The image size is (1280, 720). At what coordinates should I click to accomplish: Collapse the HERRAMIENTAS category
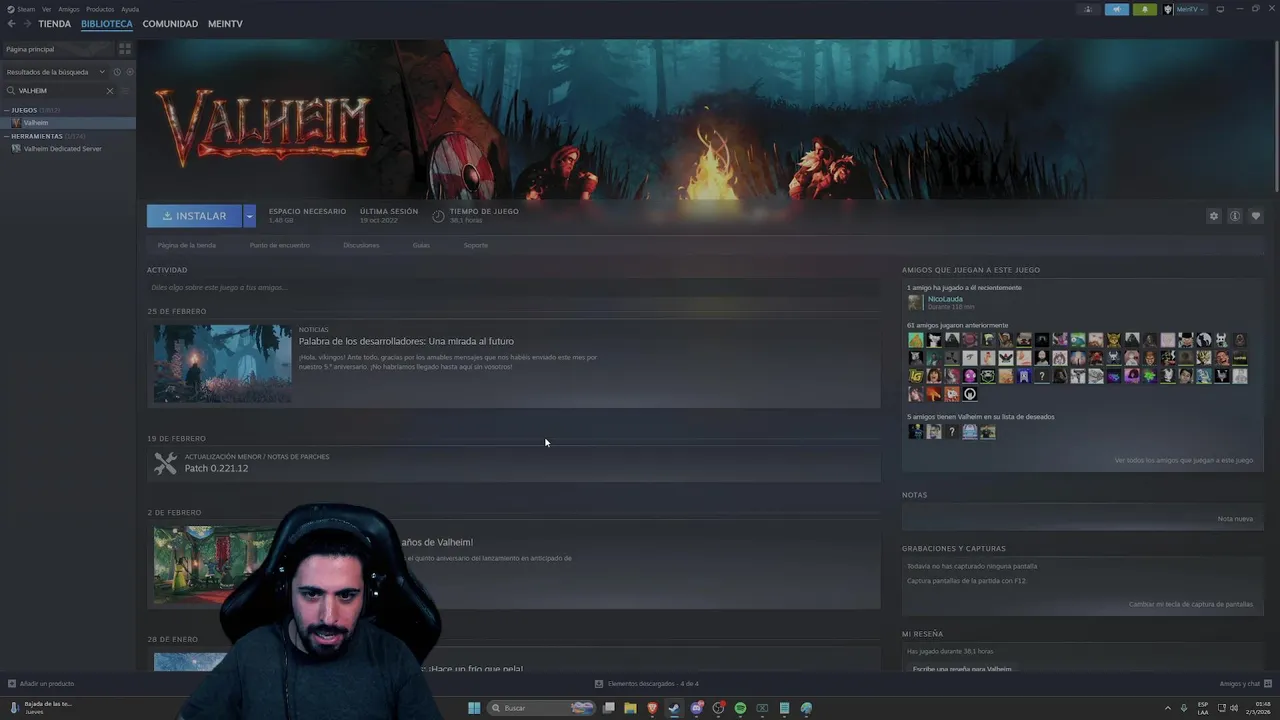tap(6, 136)
